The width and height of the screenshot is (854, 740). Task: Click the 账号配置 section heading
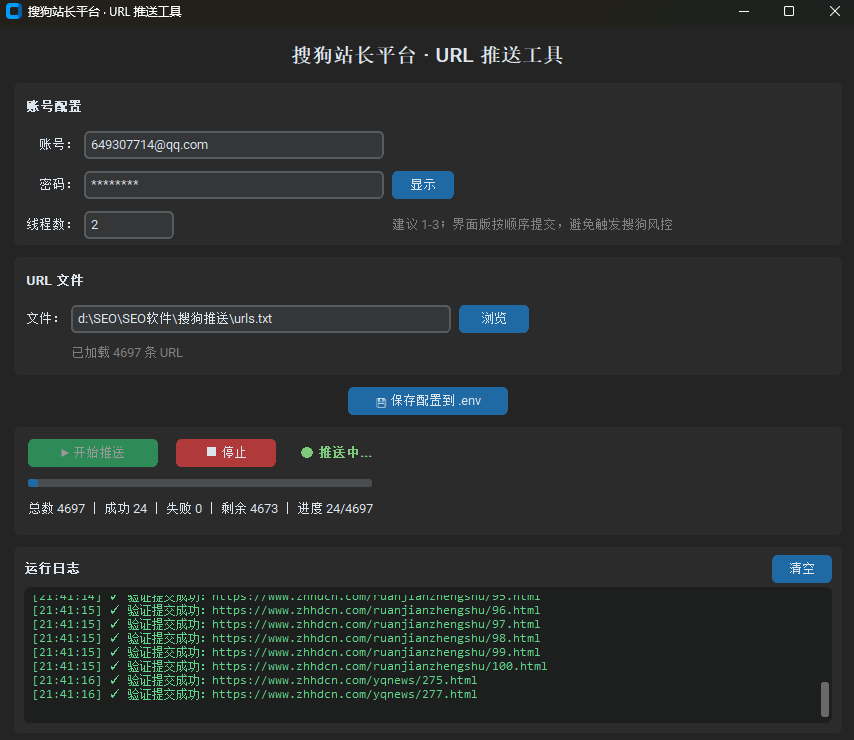pos(54,106)
